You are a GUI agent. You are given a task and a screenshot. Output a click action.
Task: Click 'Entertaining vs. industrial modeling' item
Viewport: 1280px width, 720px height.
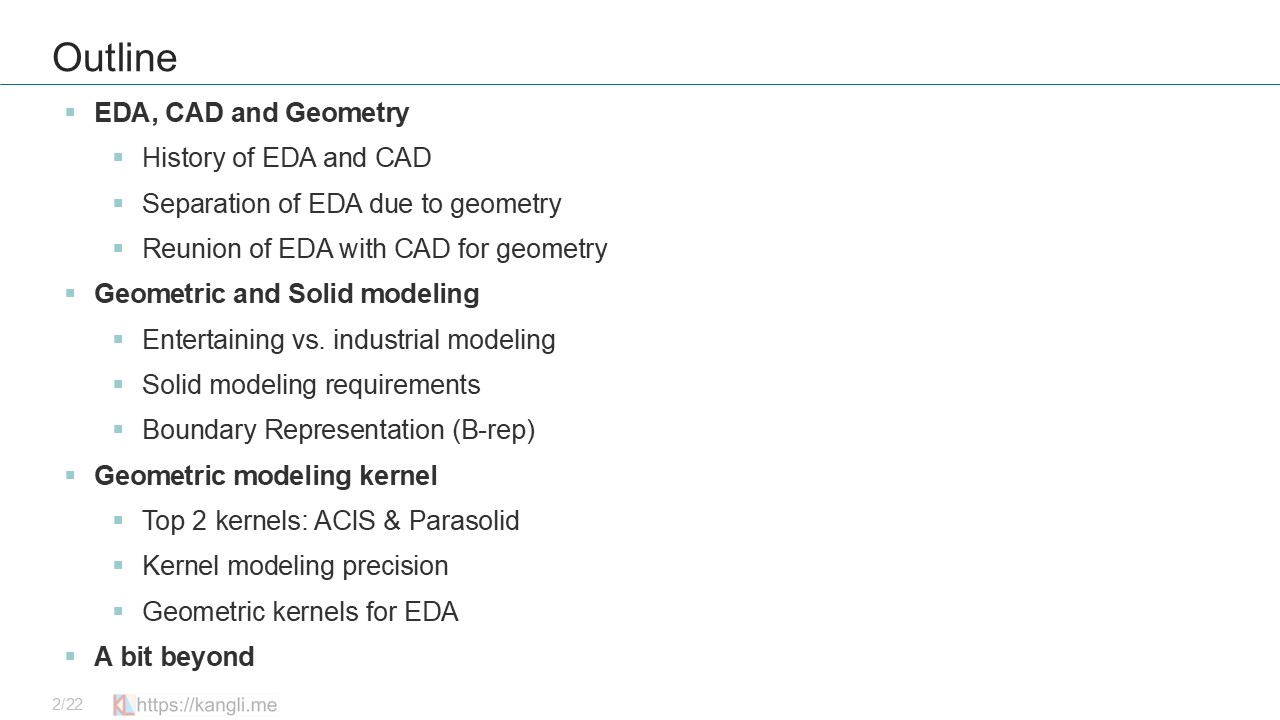point(348,340)
